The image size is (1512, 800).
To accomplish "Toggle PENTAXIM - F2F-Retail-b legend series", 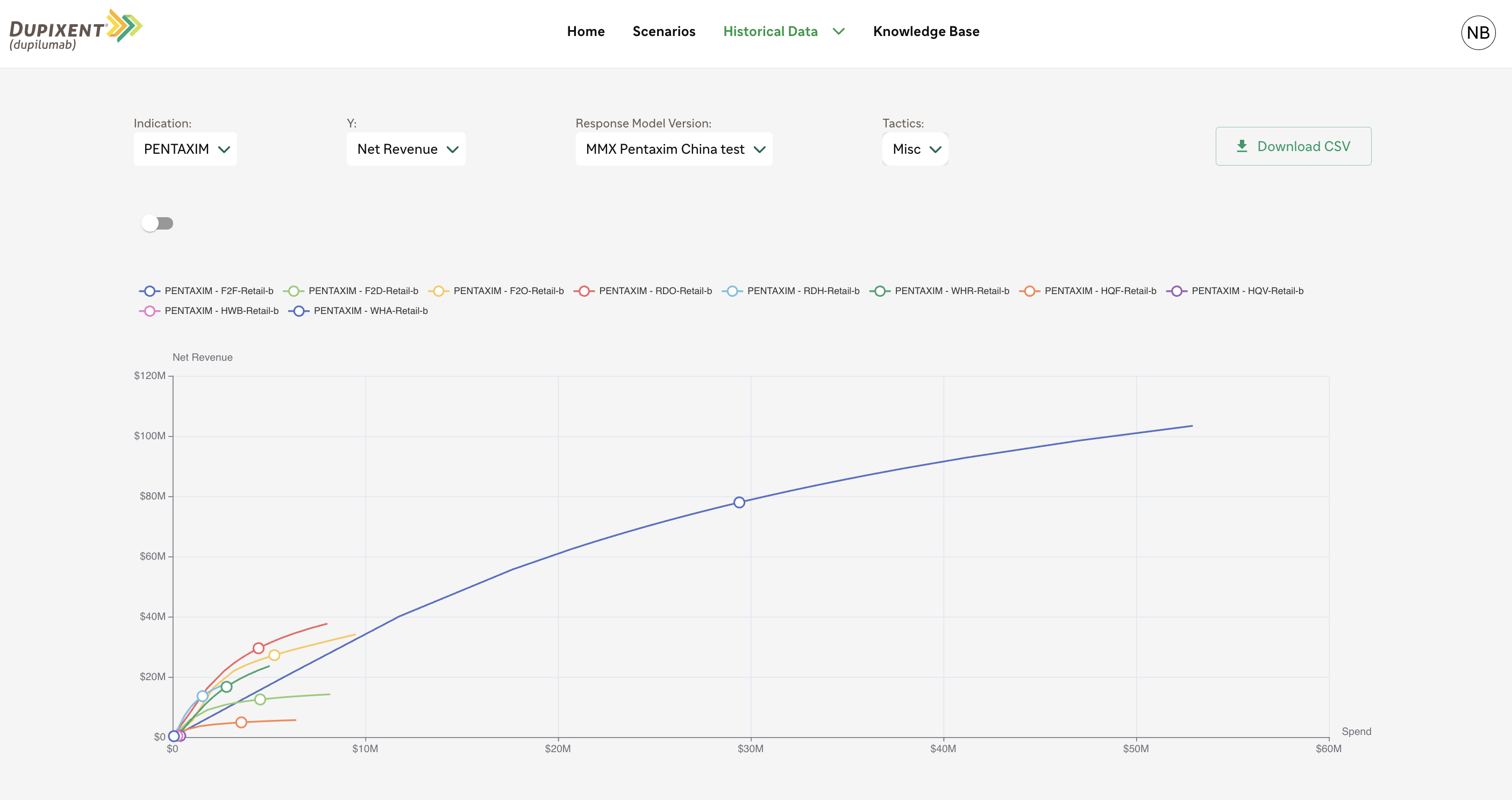I will tap(206, 291).
